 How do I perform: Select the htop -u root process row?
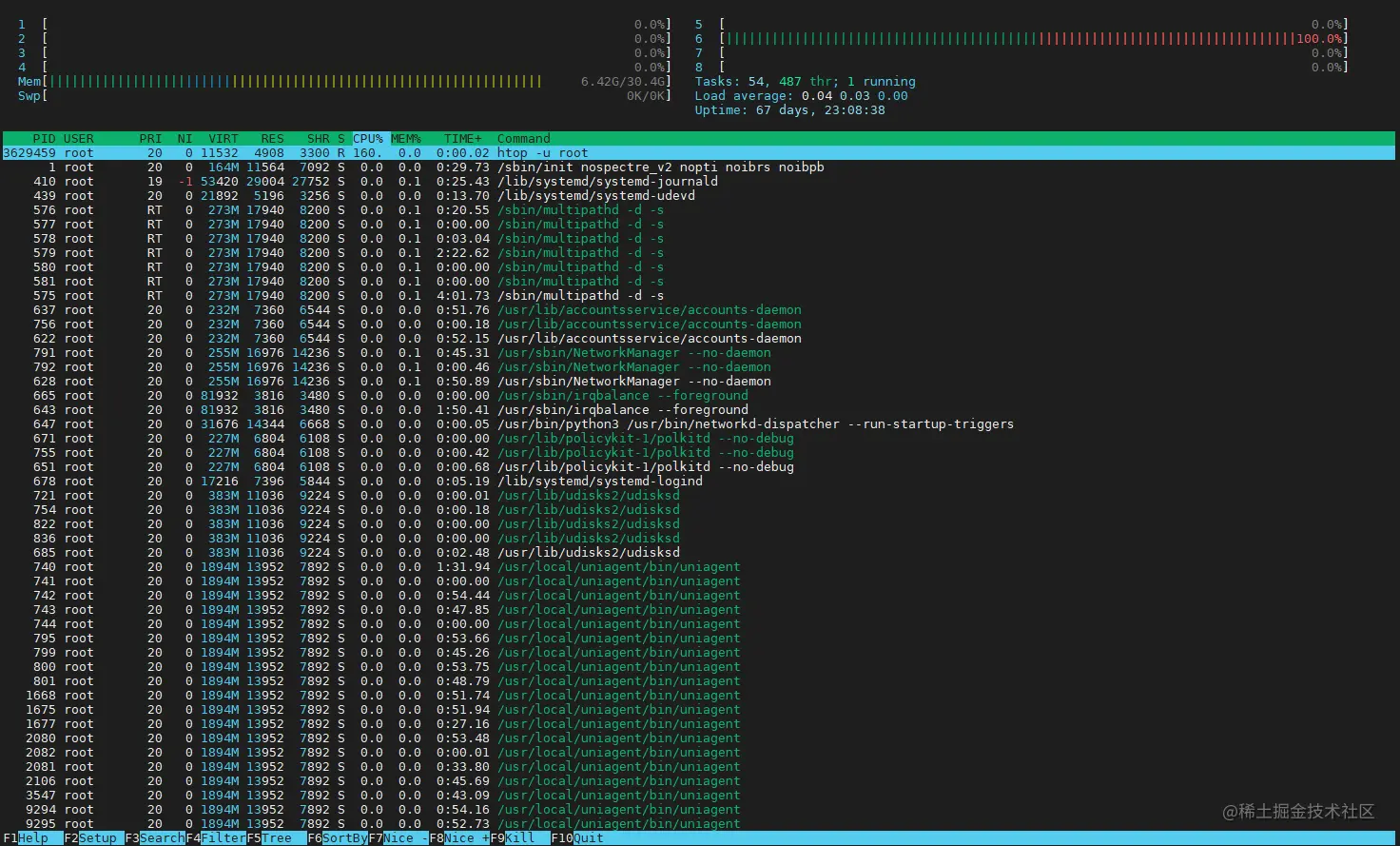coord(699,153)
